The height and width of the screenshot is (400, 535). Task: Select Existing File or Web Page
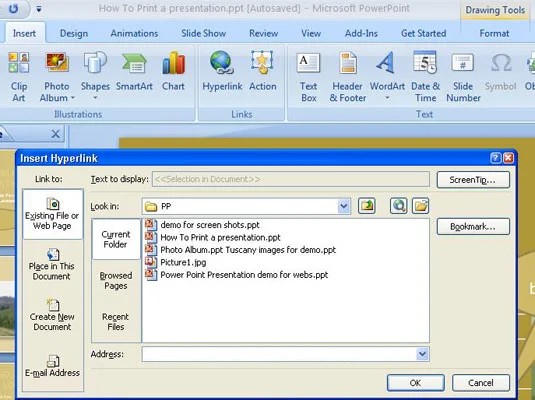coord(53,214)
